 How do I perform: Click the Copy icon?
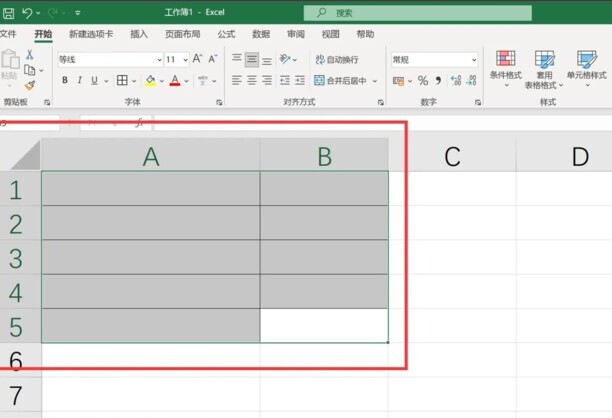[30, 70]
